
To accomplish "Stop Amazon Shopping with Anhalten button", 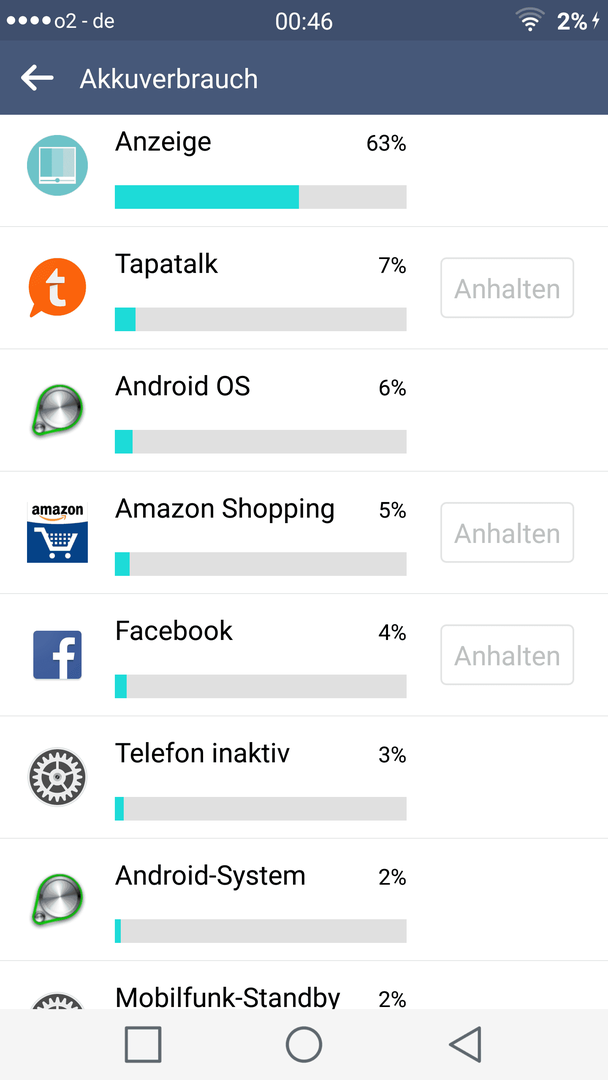I will click(507, 532).
